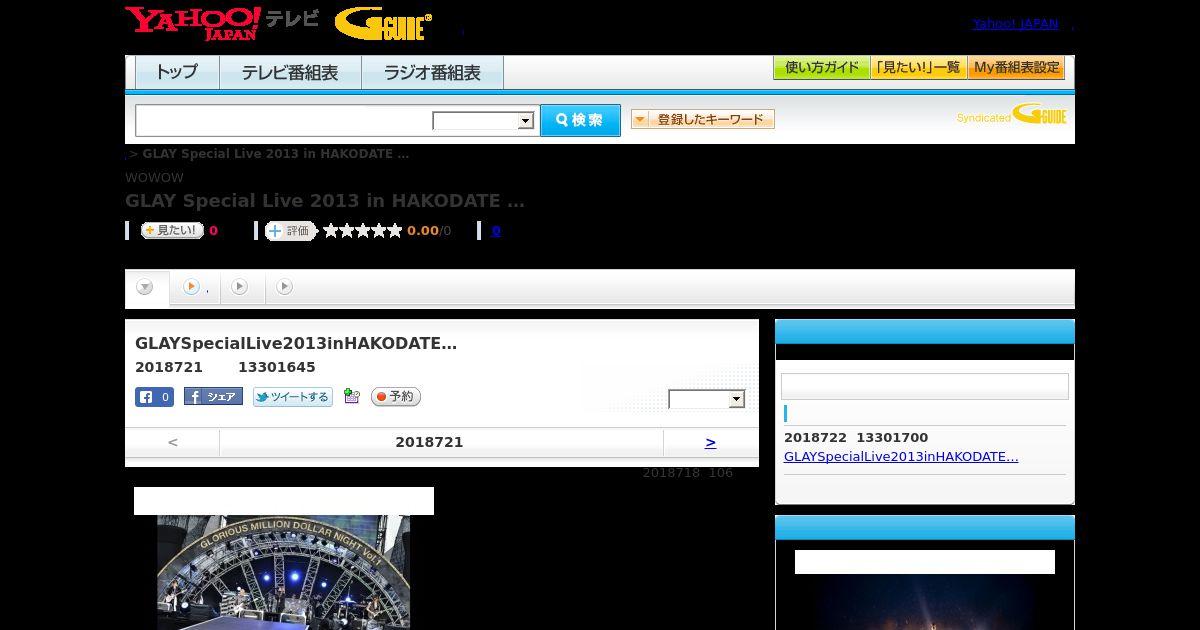Click the 2018721 date heading in navigation
The width and height of the screenshot is (1200, 630).
tap(429, 442)
